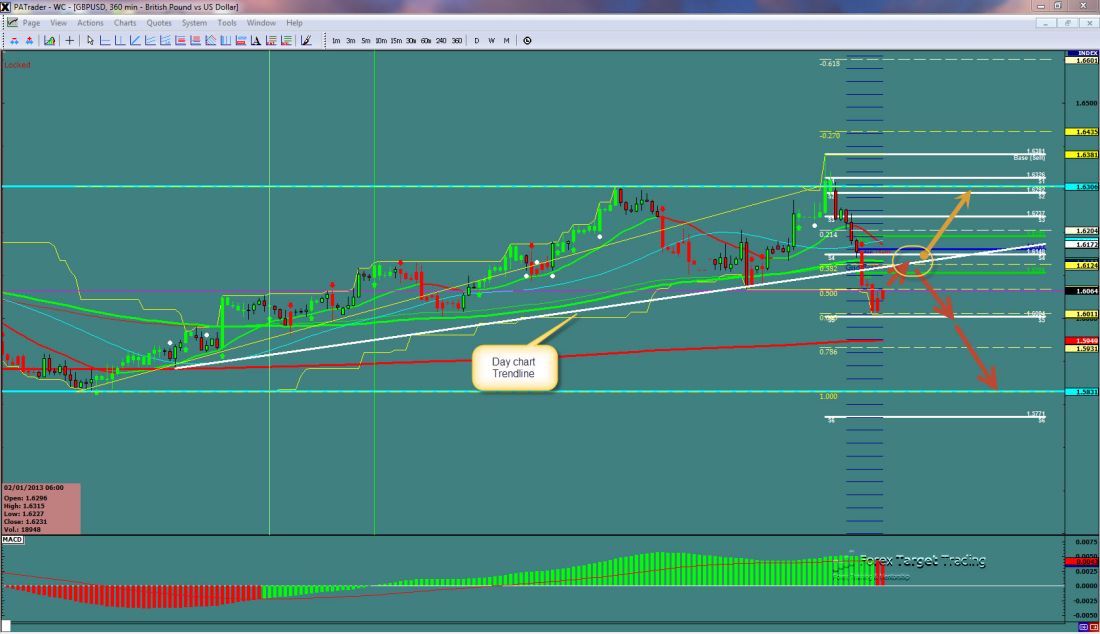Open the Charts menu
Image resolution: width=1100 pixels, height=634 pixels.
coord(125,22)
